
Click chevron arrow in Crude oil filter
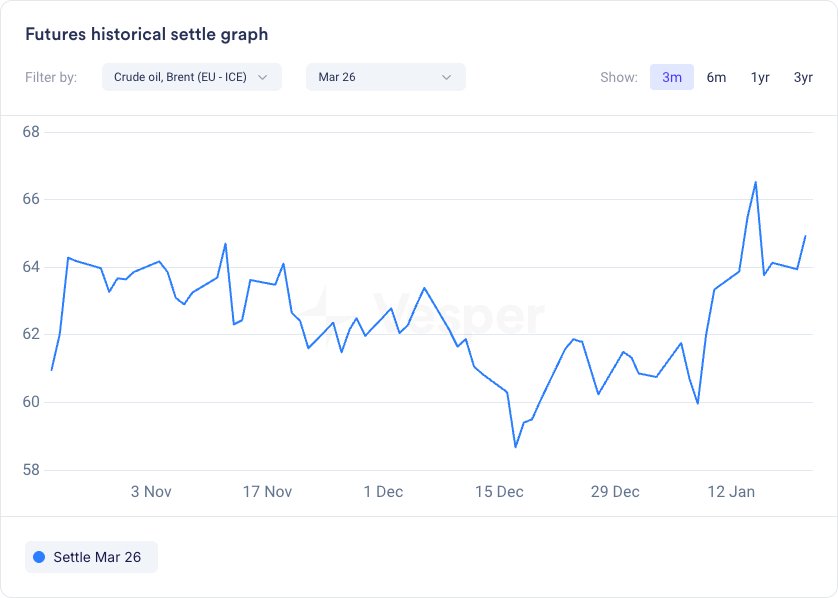pyautogui.click(x=263, y=77)
